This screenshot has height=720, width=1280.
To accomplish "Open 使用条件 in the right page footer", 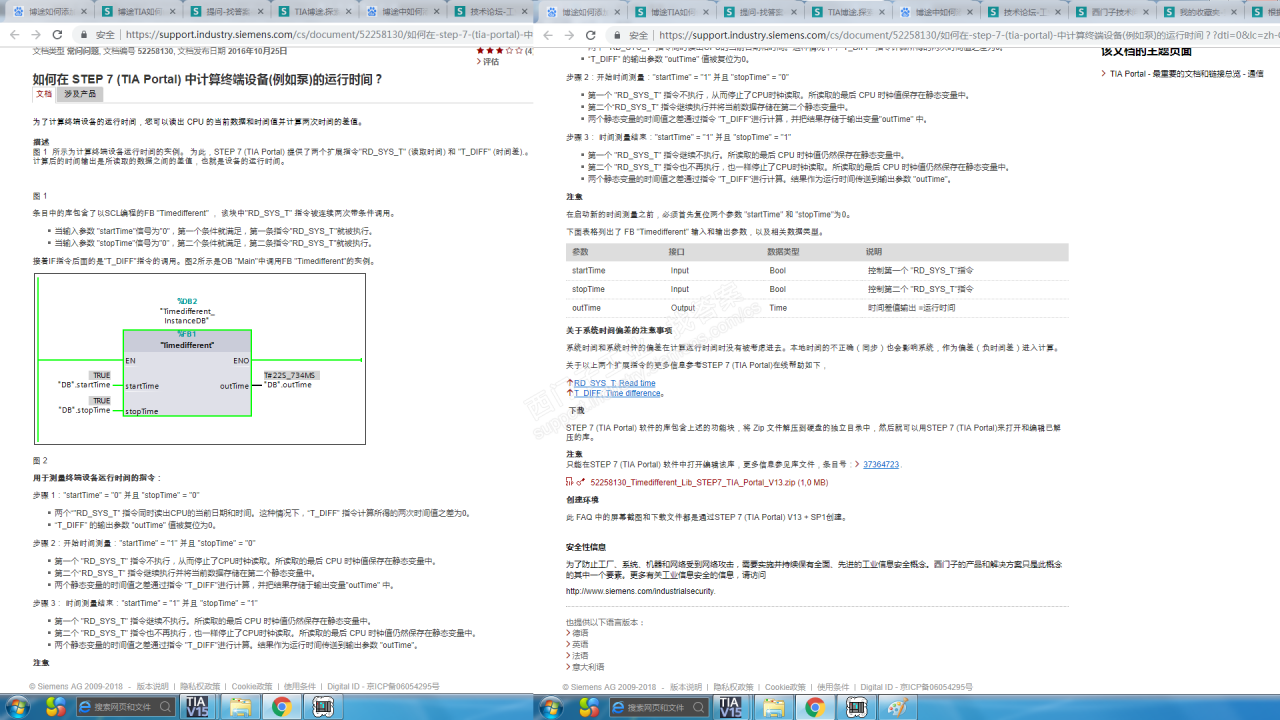I will (x=832, y=687).
